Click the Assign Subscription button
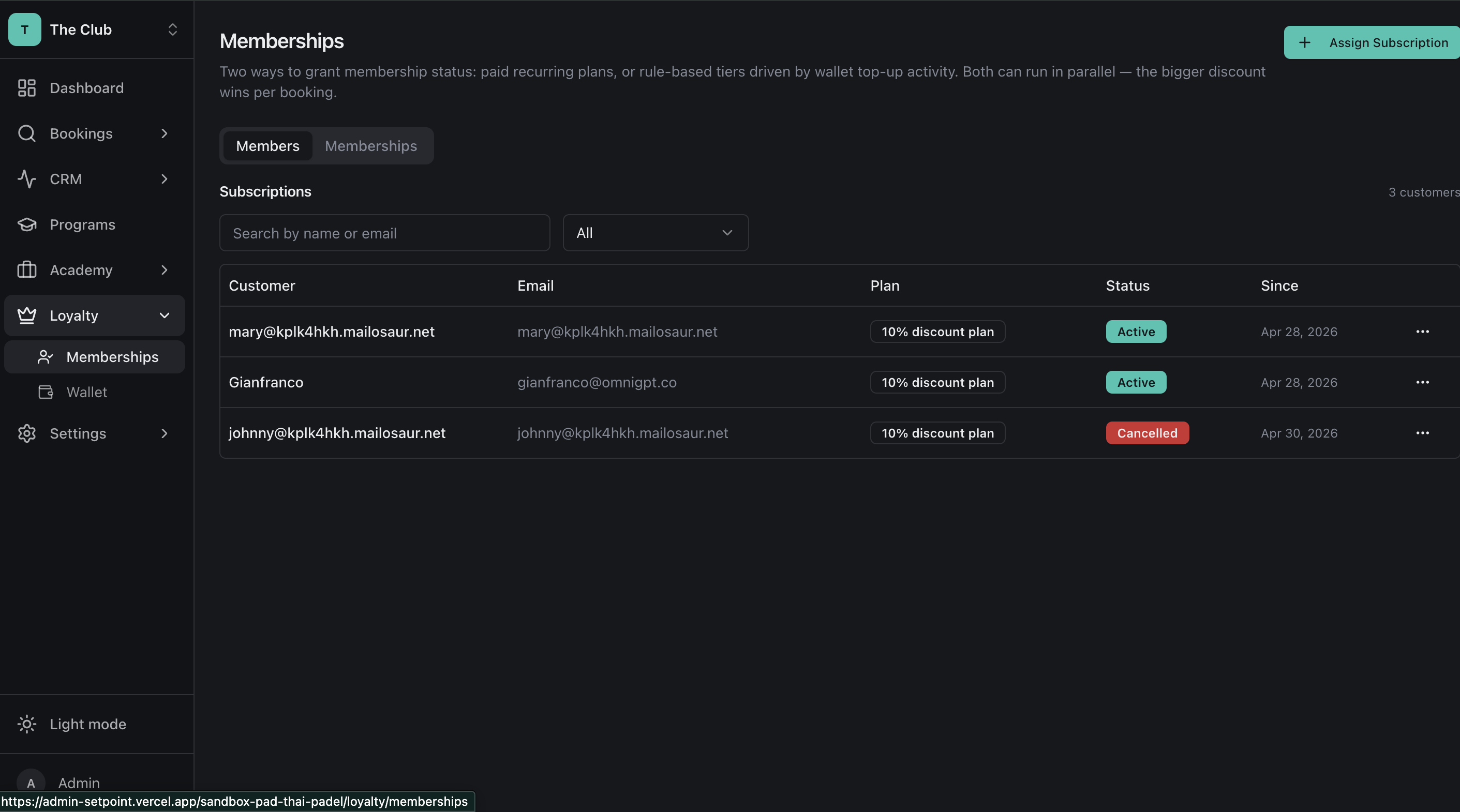1460x812 pixels. pyautogui.click(x=1372, y=42)
